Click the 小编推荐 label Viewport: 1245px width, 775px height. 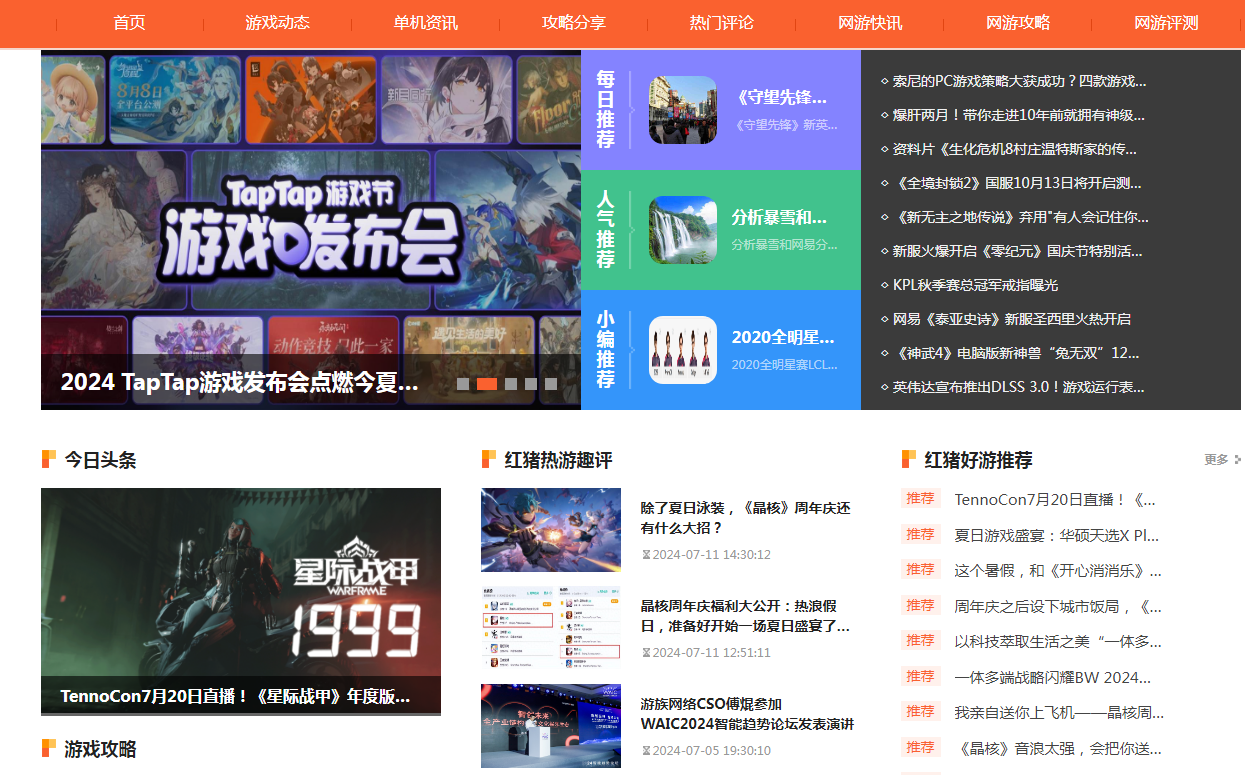pos(605,350)
